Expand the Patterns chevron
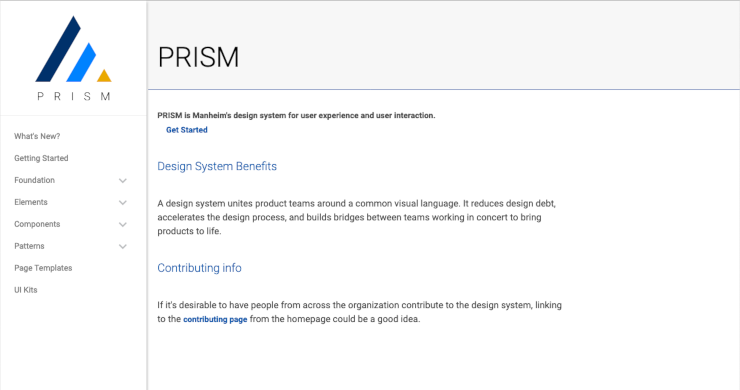740x390 pixels. click(123, 246)
